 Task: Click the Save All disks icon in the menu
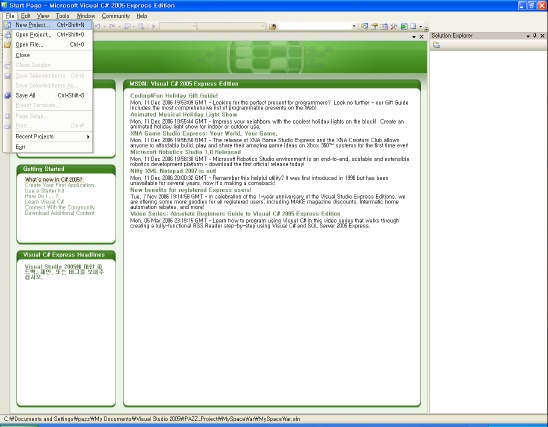(x=8, y=95)
